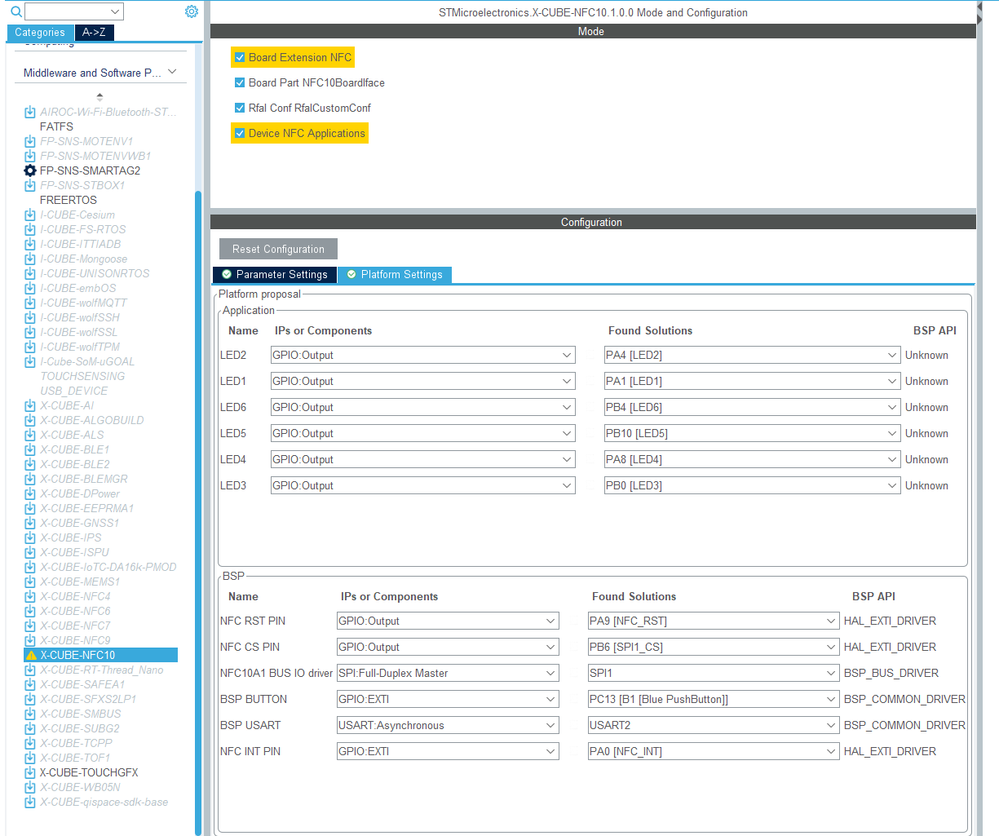Click warning icon beside X-CUBE-NFC10
The width and height of the screenshot is (999, 836).
point(31,655)
